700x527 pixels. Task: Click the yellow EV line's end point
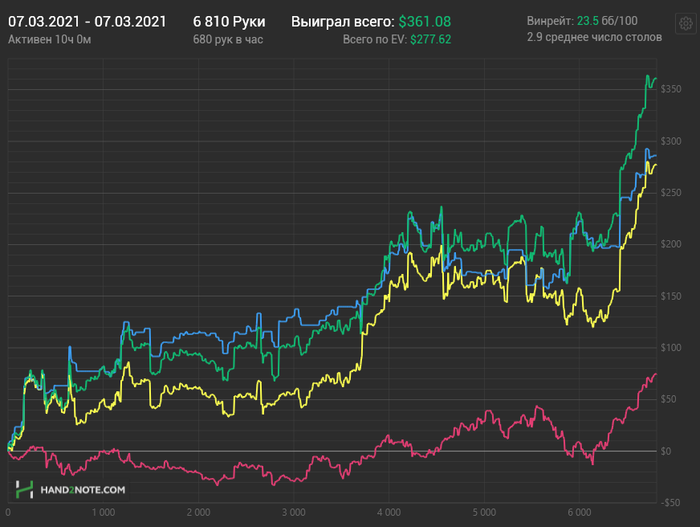(x=656, y=165)
